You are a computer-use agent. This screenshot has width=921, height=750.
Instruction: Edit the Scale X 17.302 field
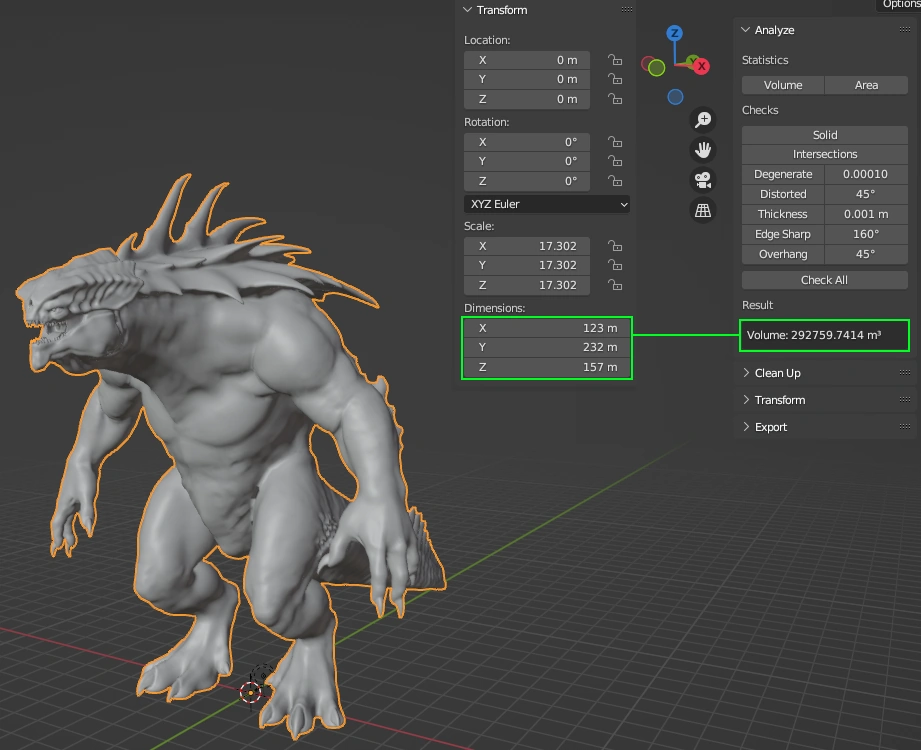(x=527, y=245)
